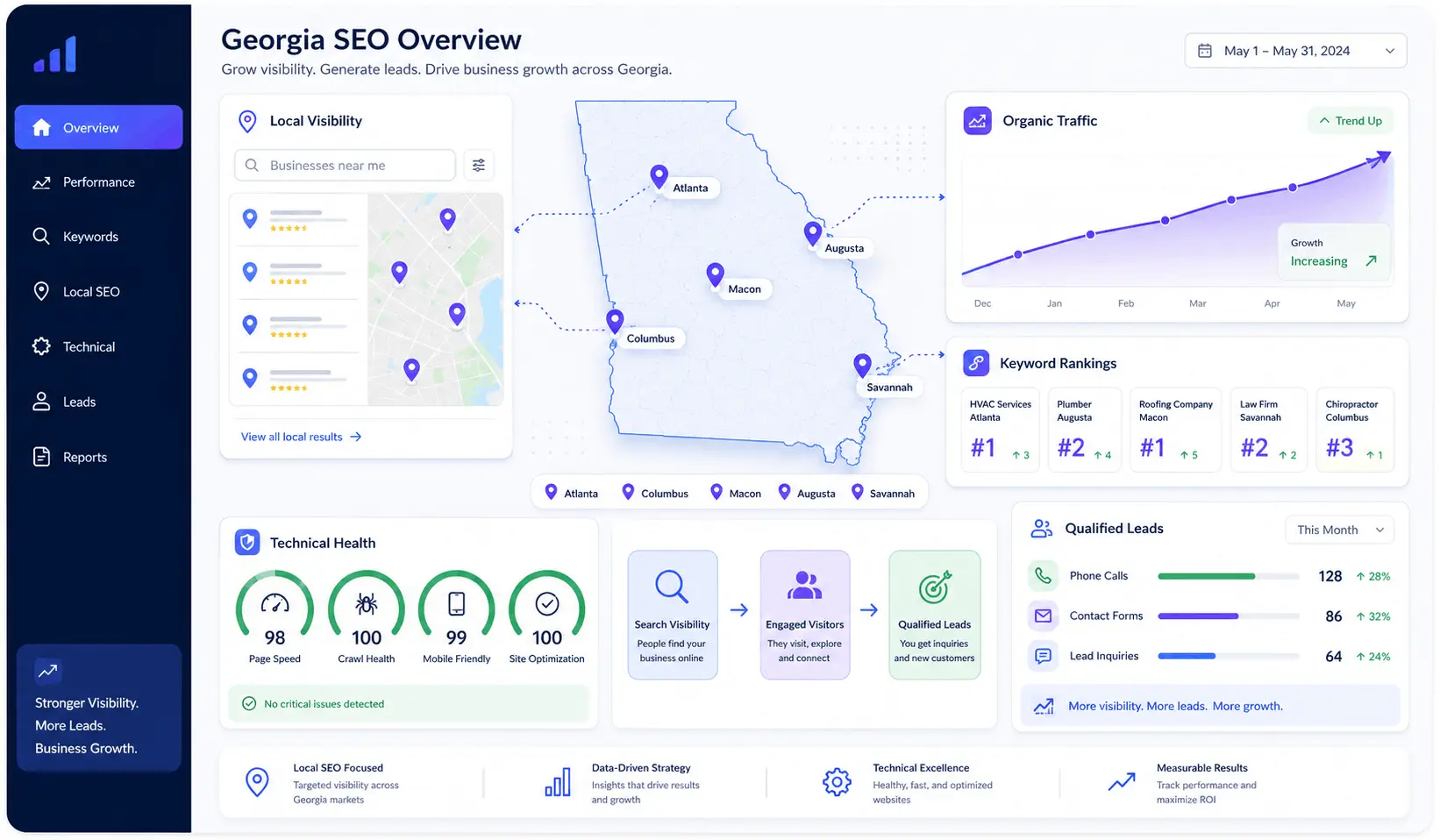Click the Savannah chip in the map legend

click(883, 493)
